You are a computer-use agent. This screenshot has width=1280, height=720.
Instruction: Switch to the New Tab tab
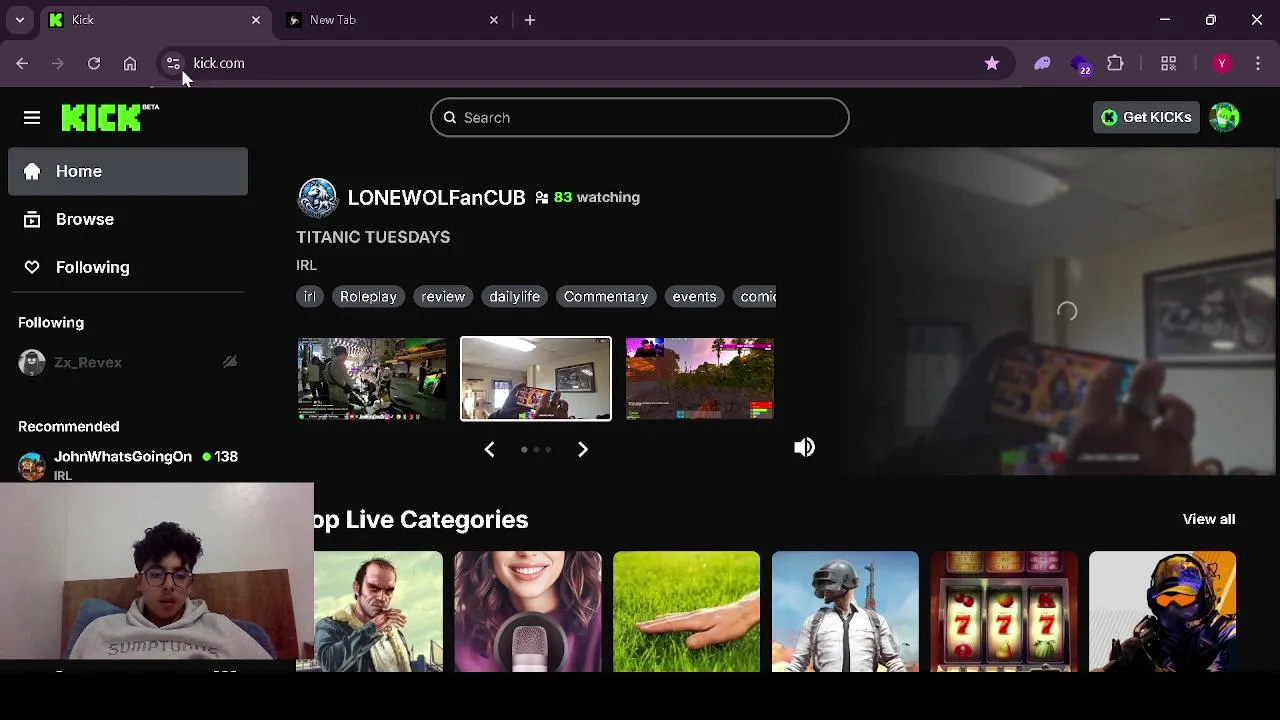pyautogui.click(x=390, y=20)
